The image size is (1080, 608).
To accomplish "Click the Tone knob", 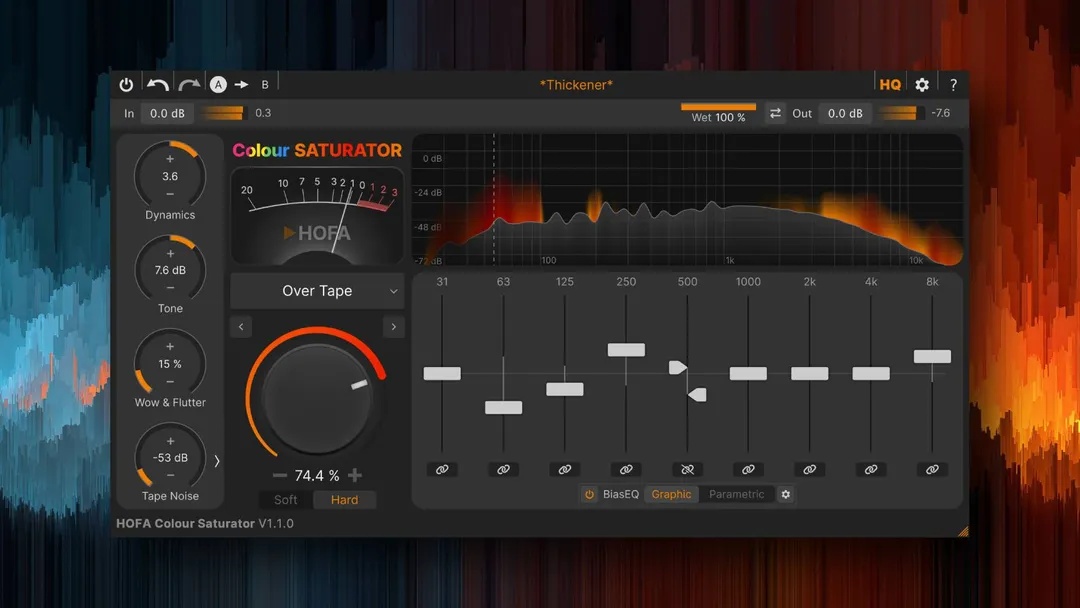I will [170, 270].
